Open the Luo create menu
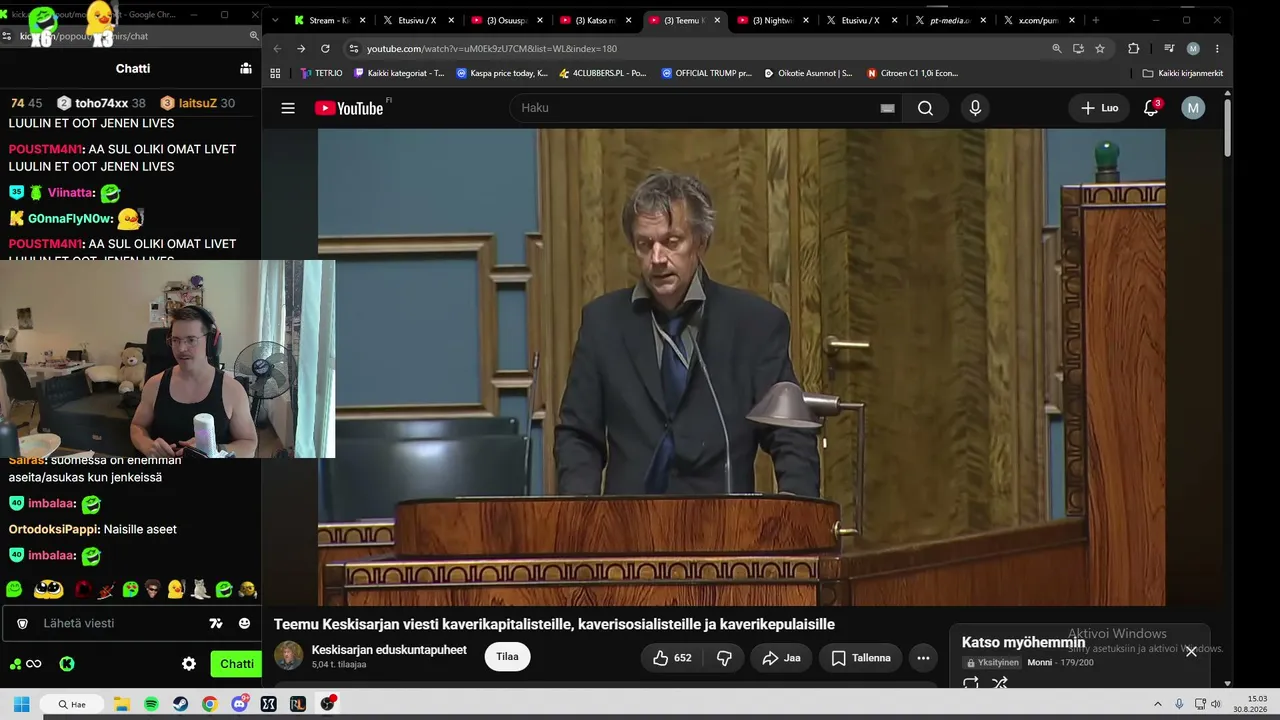Screen dimensions: 1280x720 pos(1099,108)
